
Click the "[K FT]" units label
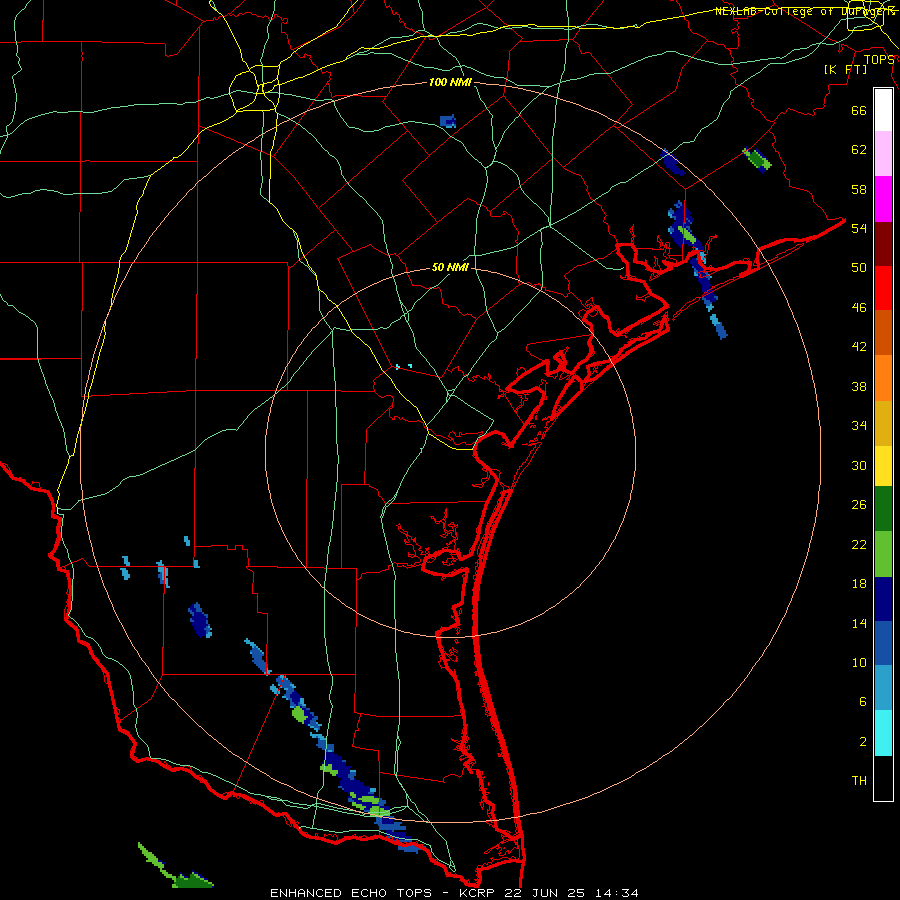(846, 69)
